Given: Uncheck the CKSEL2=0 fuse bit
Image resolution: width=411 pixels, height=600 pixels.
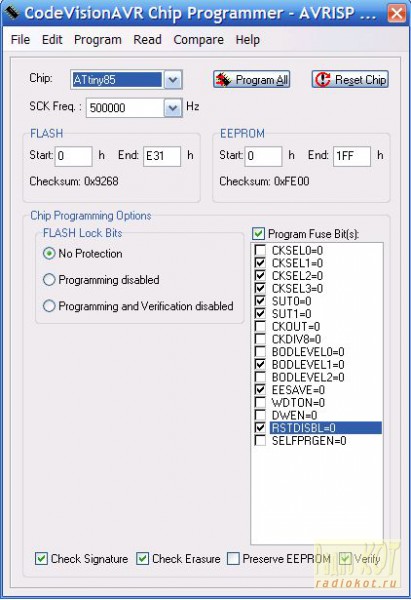Looking at the screenshot, I should tap(260, 276).
